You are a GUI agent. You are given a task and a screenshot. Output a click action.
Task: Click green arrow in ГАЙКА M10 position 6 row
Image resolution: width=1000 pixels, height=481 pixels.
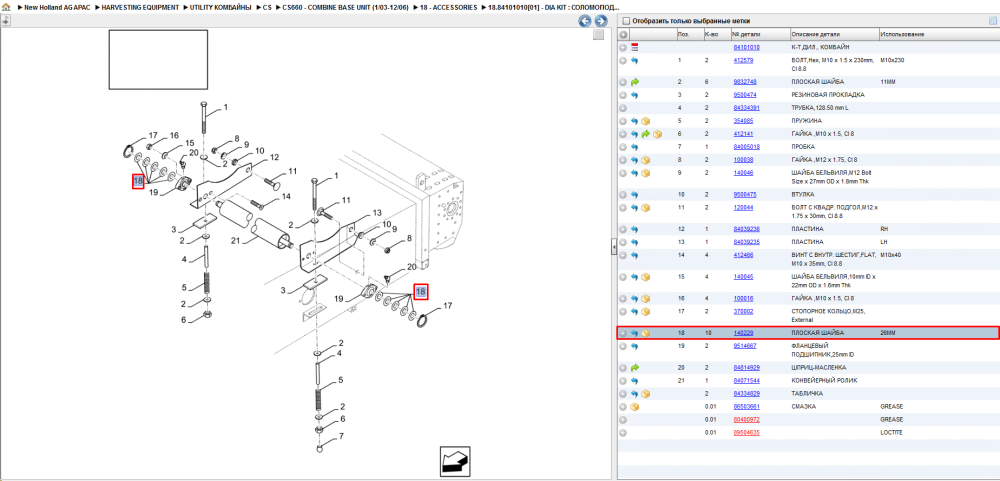click(x=645, y=134)
